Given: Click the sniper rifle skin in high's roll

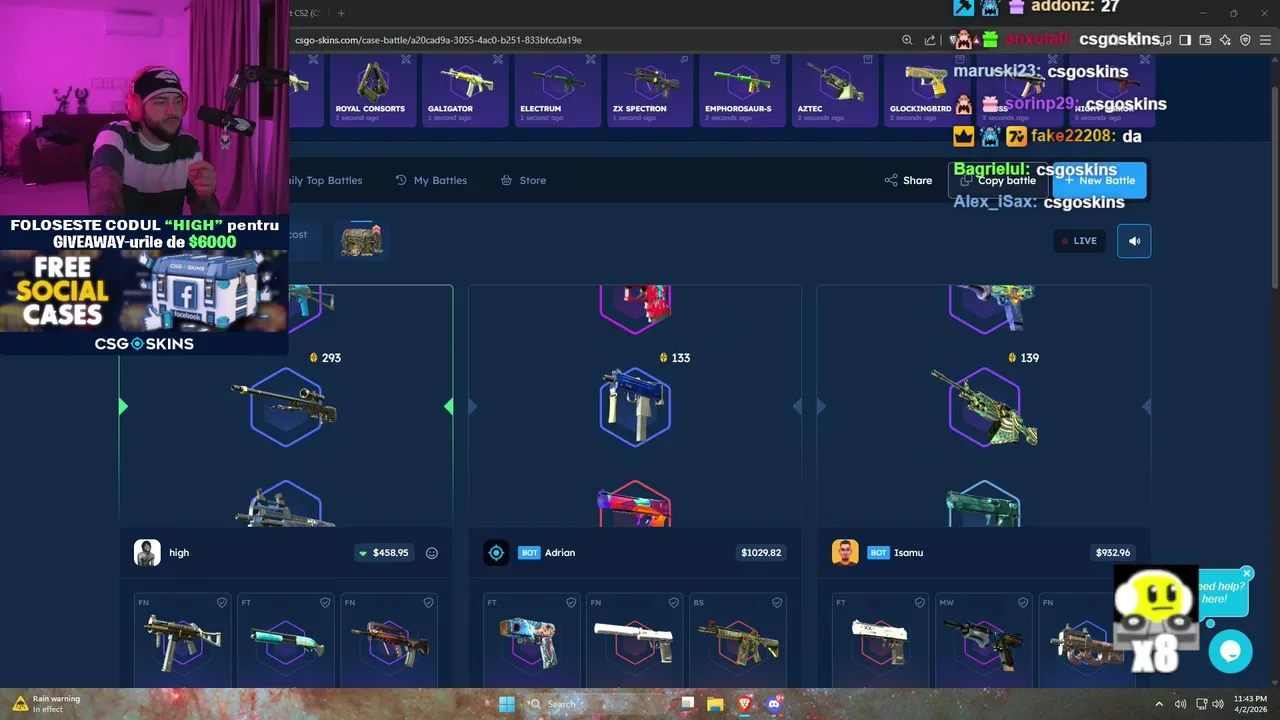Looking at the screenshot, I should tap(286, 405).
